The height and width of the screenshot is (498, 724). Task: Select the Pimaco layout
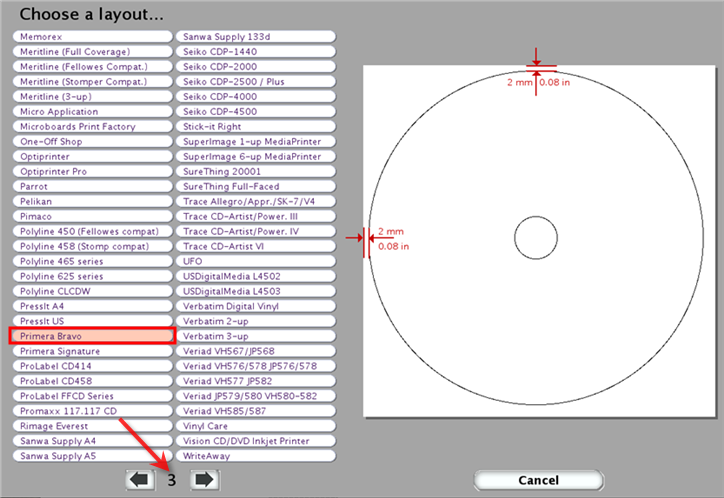click(93, 216)
